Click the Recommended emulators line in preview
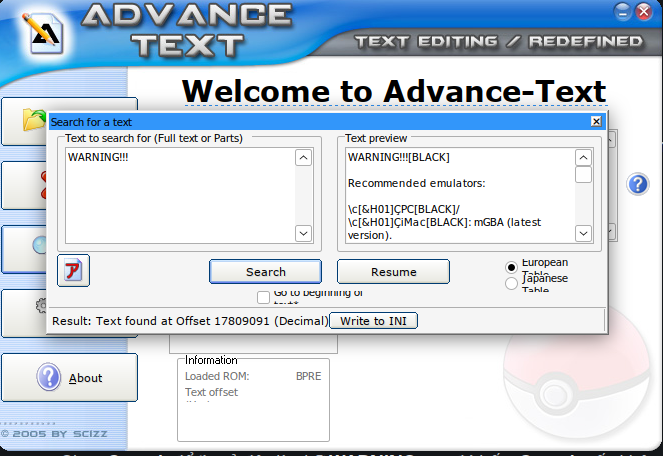Screen dimensions: 663x456 click(416, 183)
